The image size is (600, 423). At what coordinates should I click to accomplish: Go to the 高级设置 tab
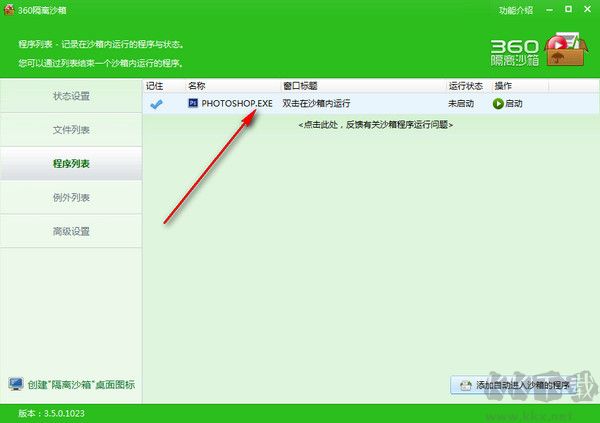71,231
